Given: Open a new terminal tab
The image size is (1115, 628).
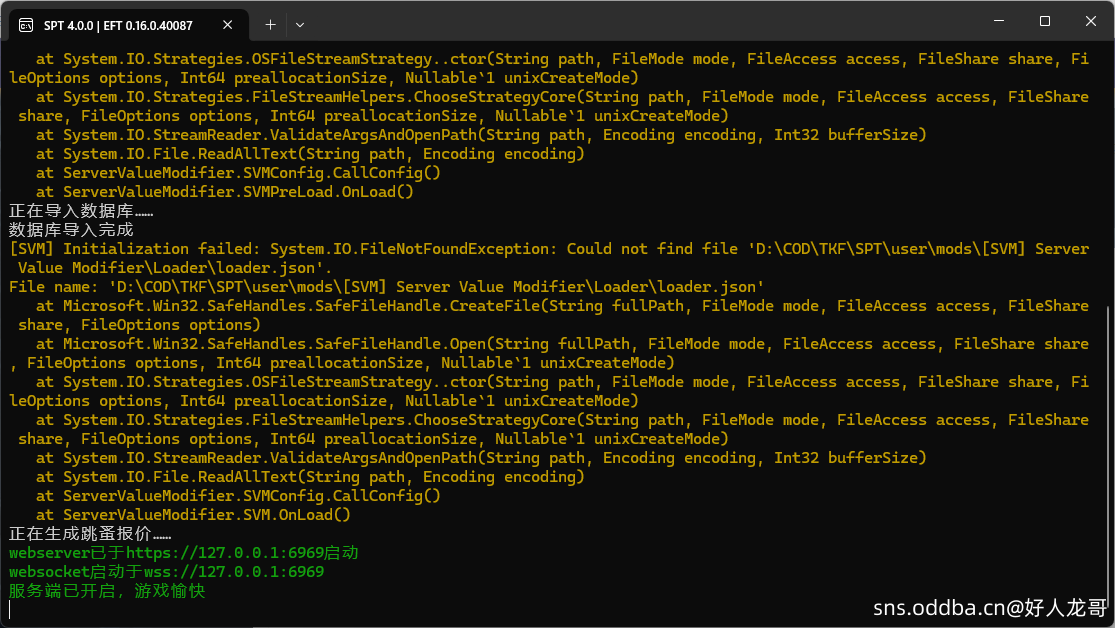Looking at the screenshot, I should click(x=270, y=24).
